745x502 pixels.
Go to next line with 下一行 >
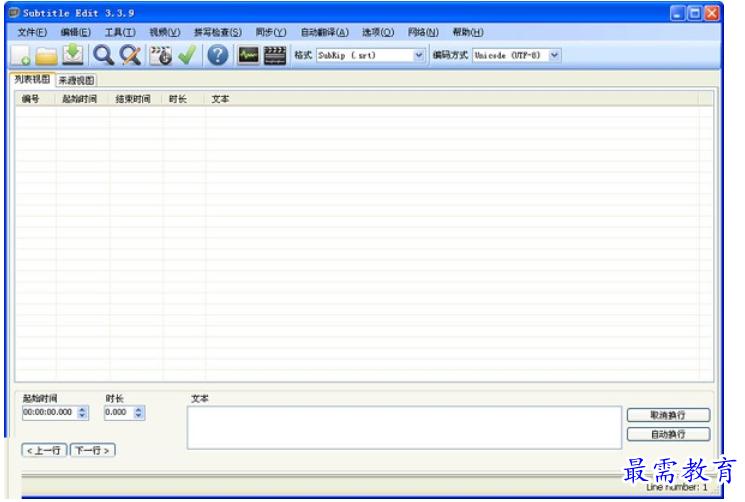93,450
